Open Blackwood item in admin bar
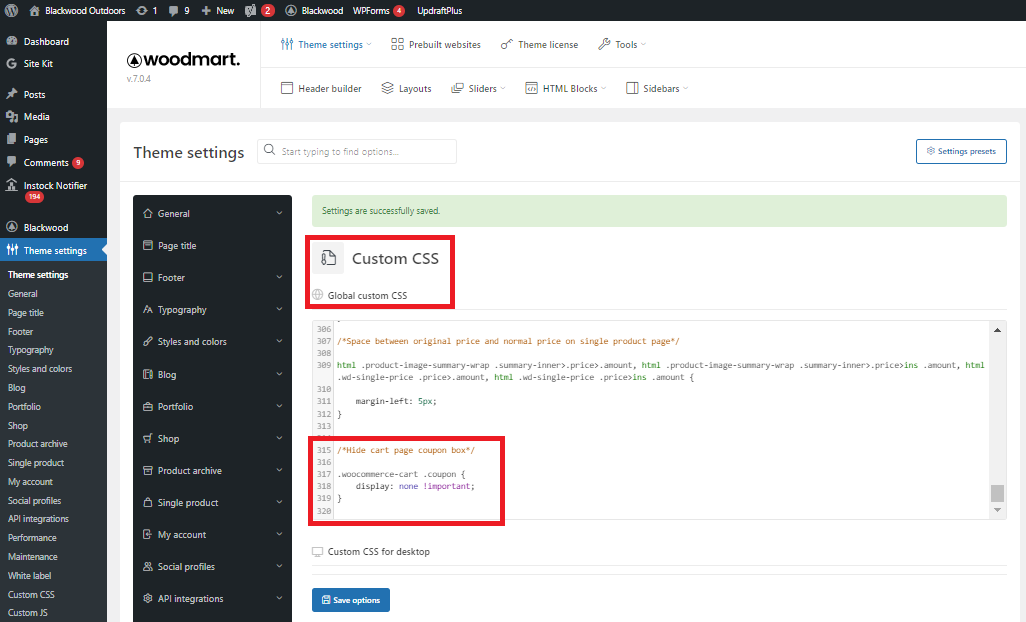The width and height of the screenshot is (1026, 622). (314, 10)
